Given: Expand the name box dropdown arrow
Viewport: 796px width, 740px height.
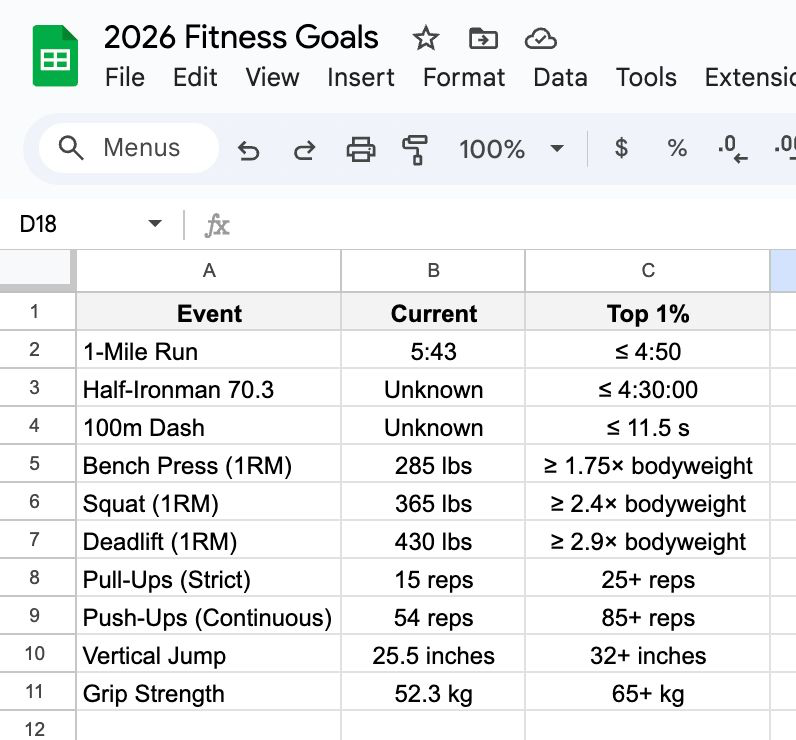Looking at the screenshot, I should (154, 223).
